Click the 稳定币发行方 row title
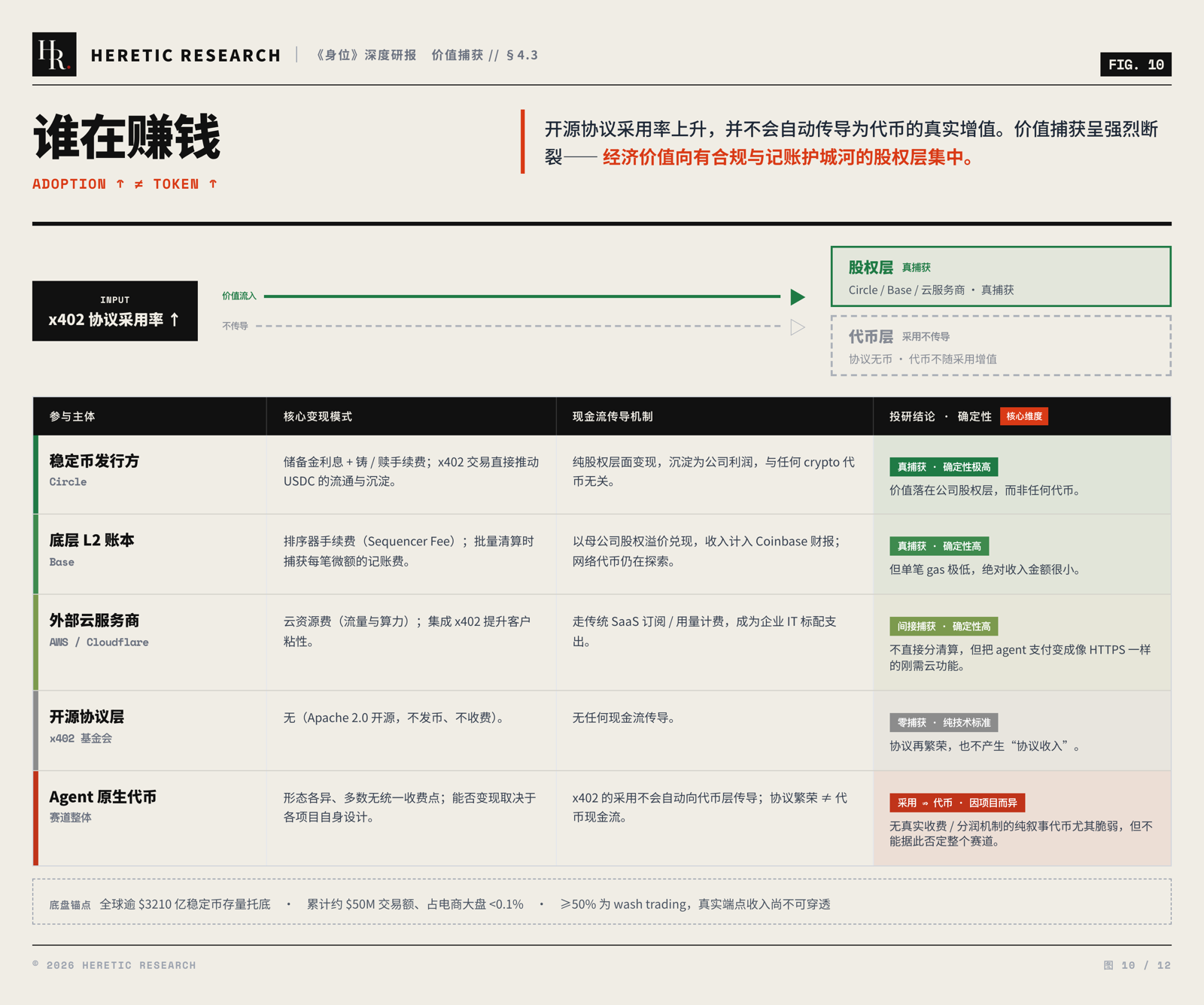1204x1005 pixels. tap(94, 461)
